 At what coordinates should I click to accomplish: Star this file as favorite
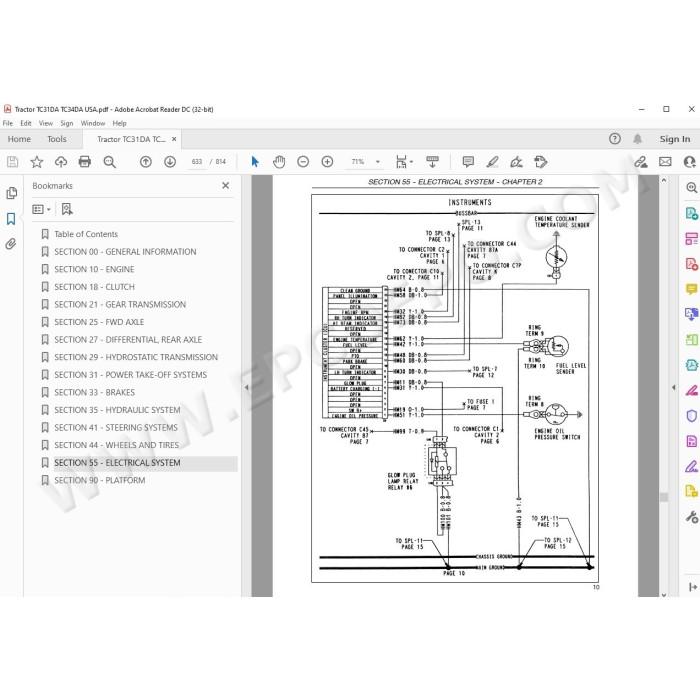37,162
